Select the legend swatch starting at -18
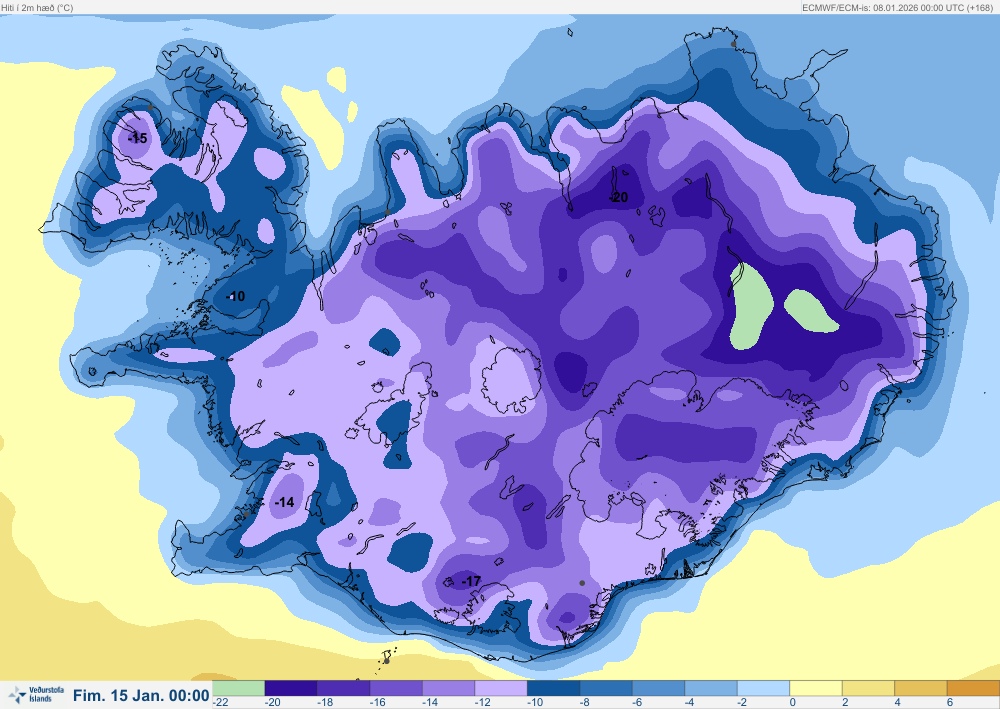 pyautogui.click(x=343, y=688)
